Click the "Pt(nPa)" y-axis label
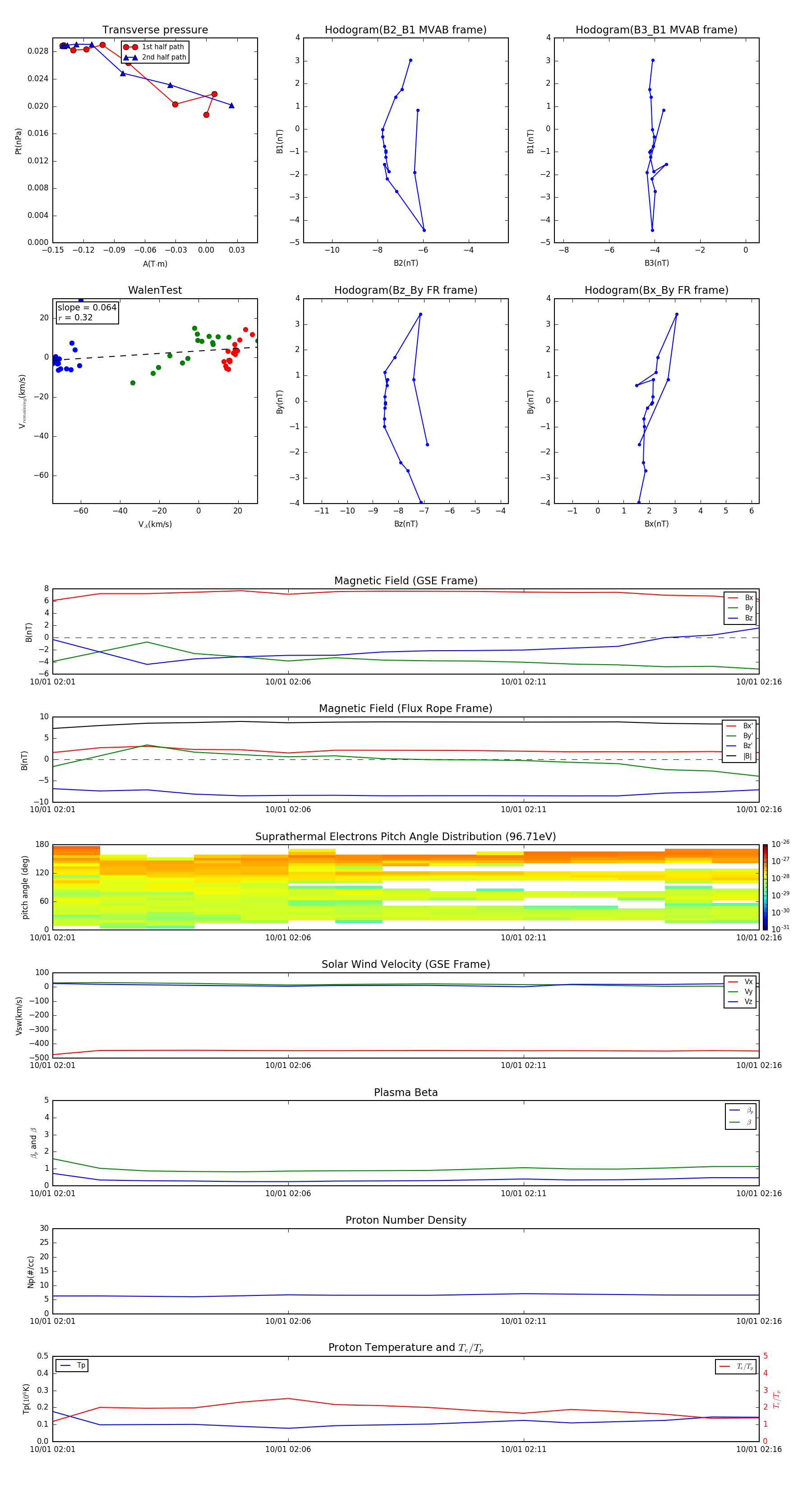 click(18, 141)
